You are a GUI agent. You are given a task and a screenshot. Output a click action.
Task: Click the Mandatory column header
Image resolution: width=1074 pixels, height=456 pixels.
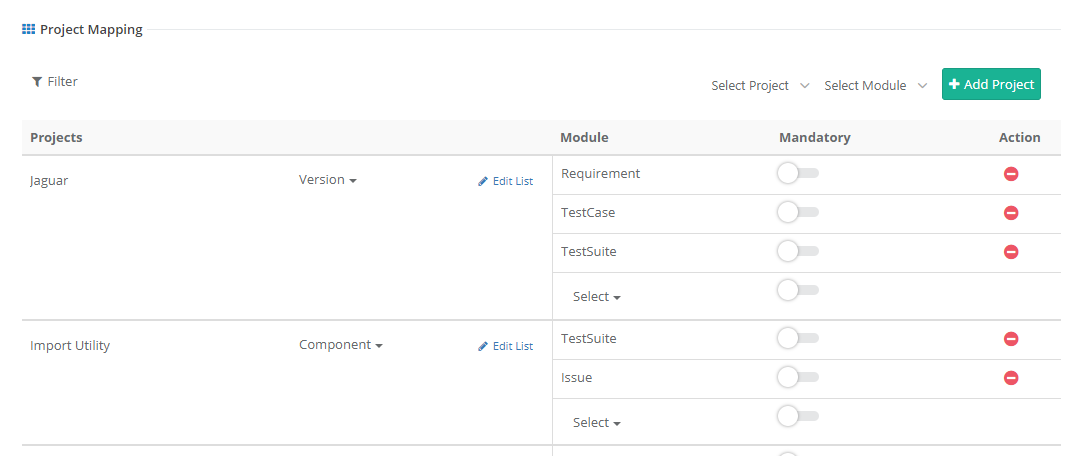pyautogui.click(x=814, y=138)
